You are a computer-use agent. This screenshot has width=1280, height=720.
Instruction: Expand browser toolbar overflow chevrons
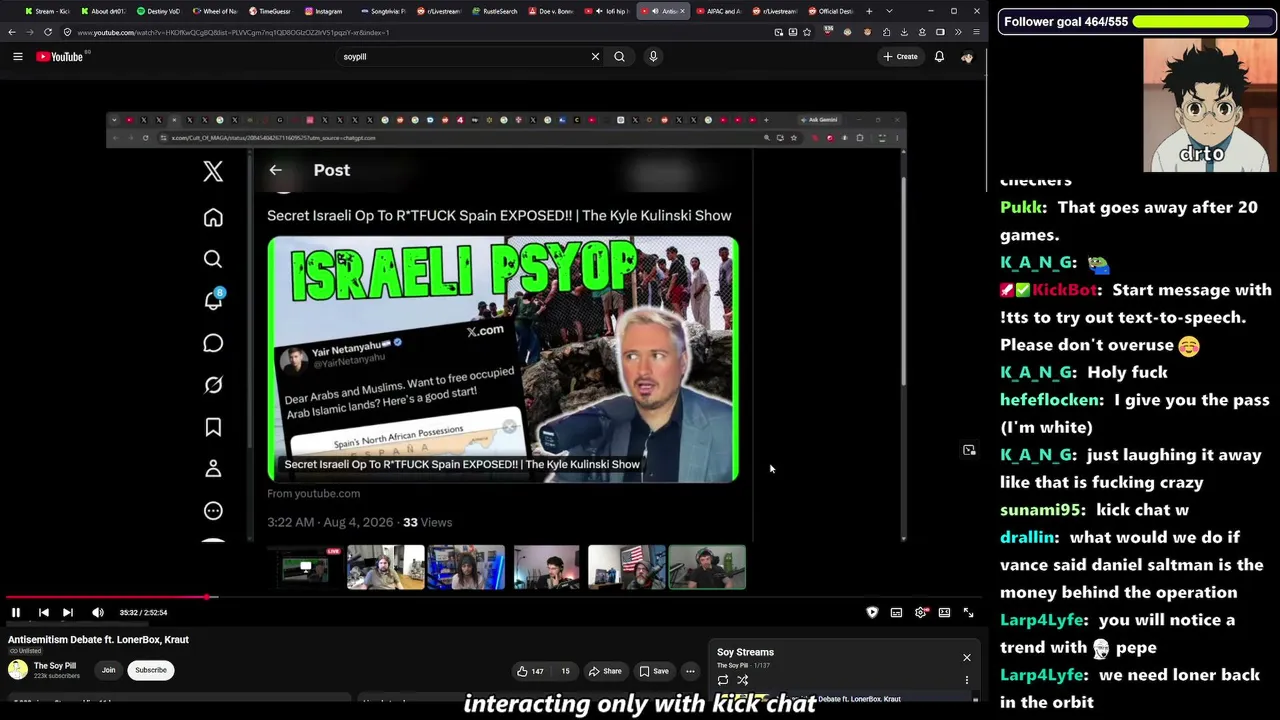pos(958,32)
